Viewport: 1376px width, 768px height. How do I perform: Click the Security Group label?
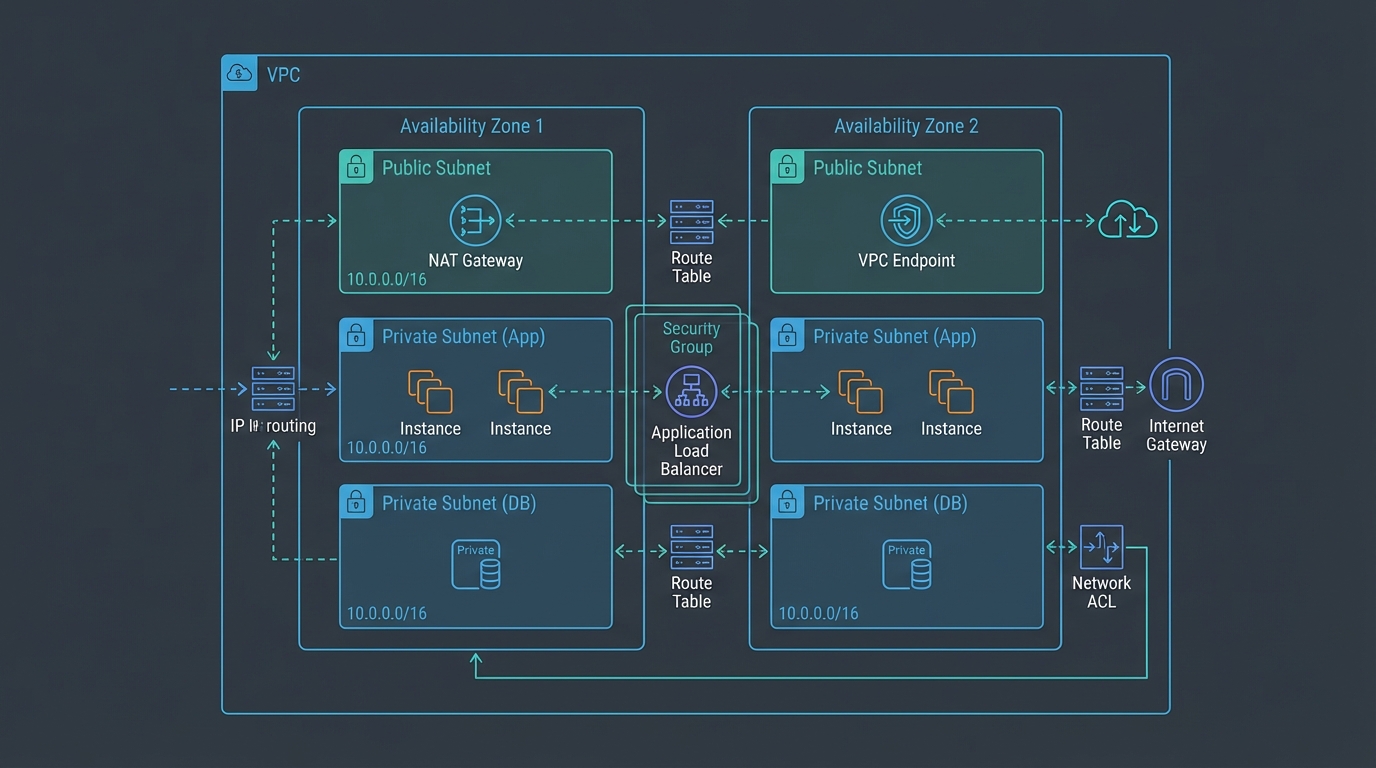(x=691, y=338)
